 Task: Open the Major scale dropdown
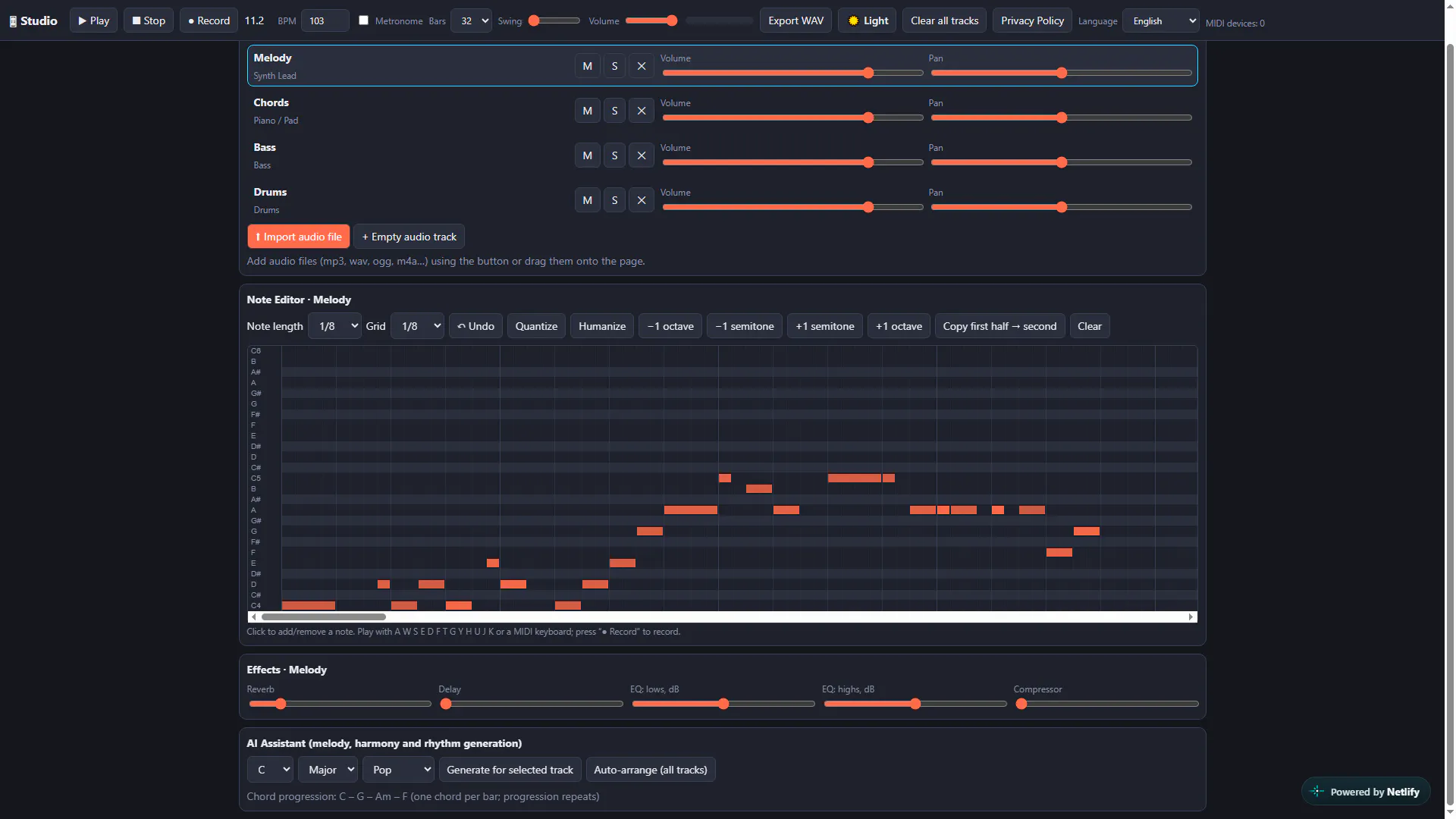328,770
